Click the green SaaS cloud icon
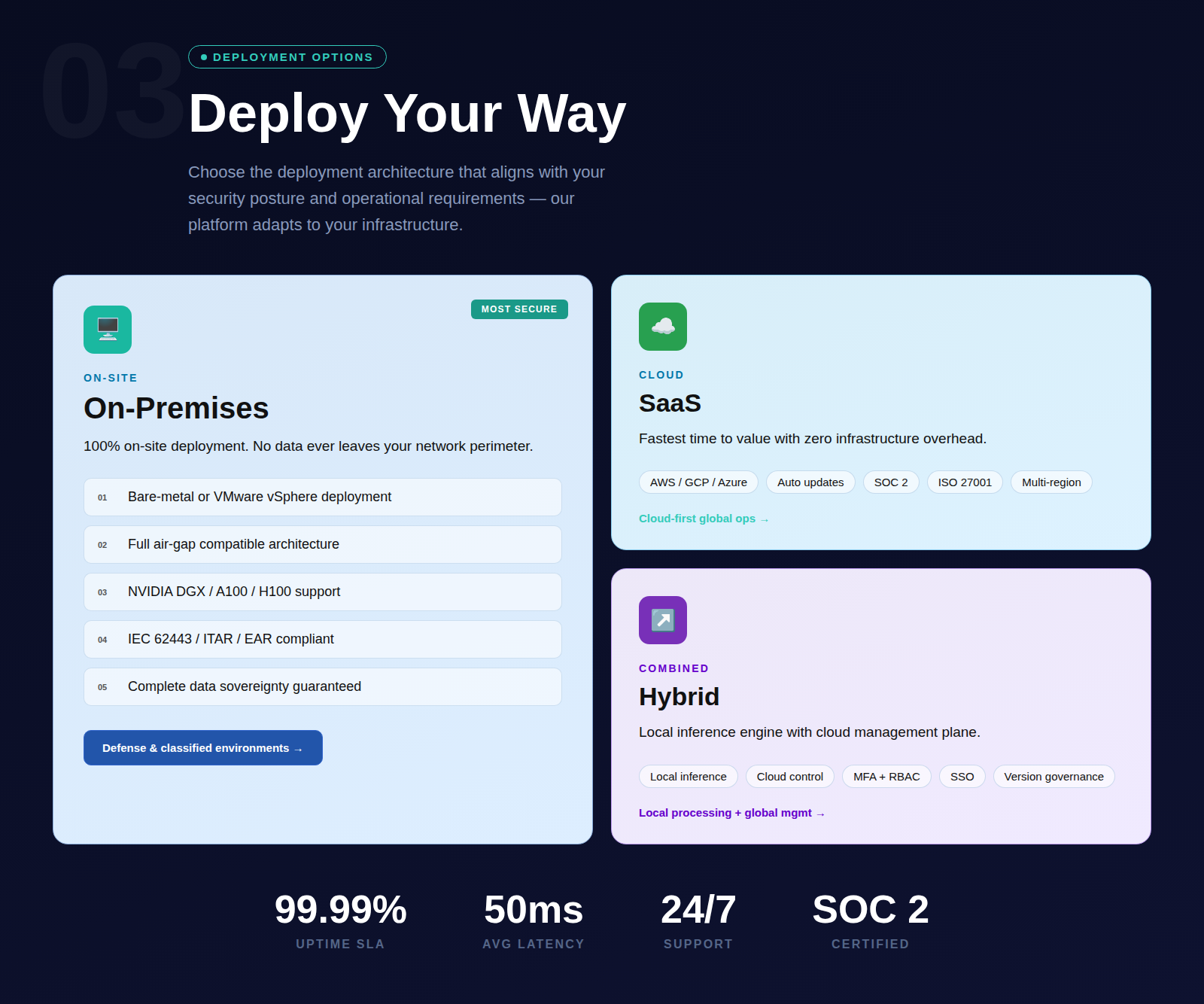This screenshot has height=1004, width=1204. 663,327
